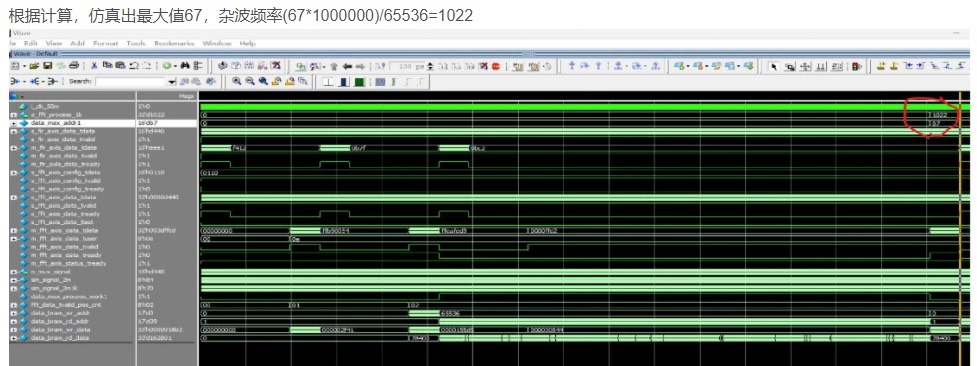The image size is (977, 366).
Task: Click the Print icon in toolbar
Action: 74,66
